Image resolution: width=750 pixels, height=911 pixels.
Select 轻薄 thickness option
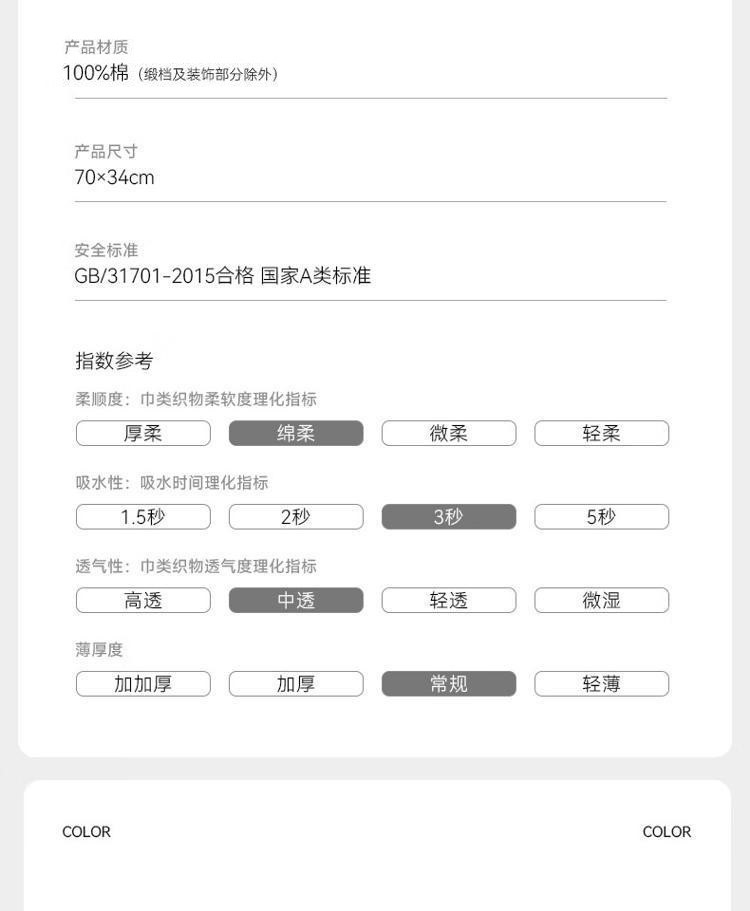[x=601, y=684]
